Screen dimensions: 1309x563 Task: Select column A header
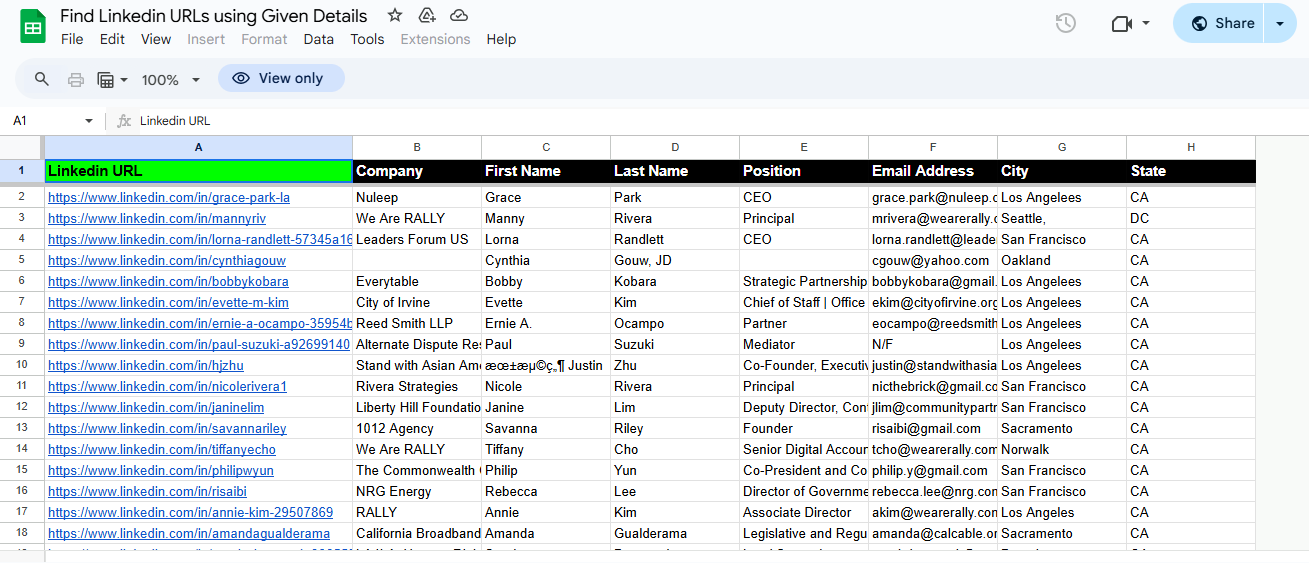[x=198, y=147]
